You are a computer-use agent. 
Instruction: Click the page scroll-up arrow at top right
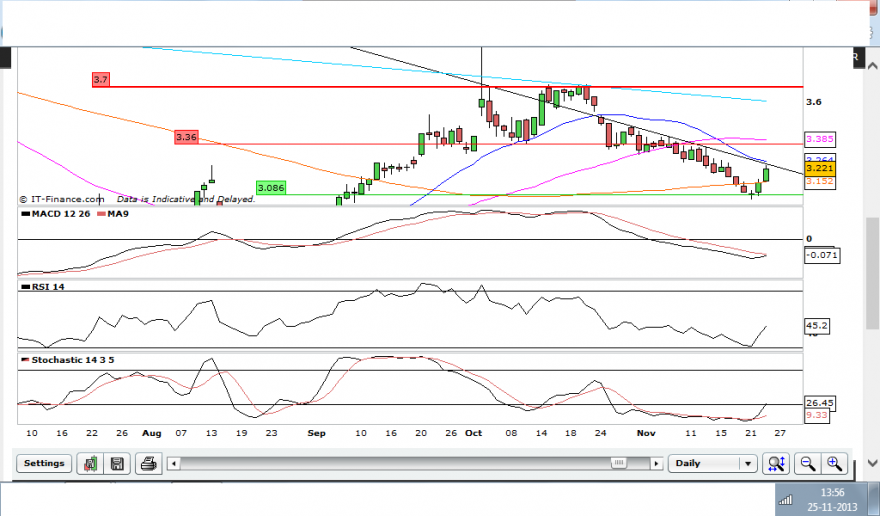[873, 66]
